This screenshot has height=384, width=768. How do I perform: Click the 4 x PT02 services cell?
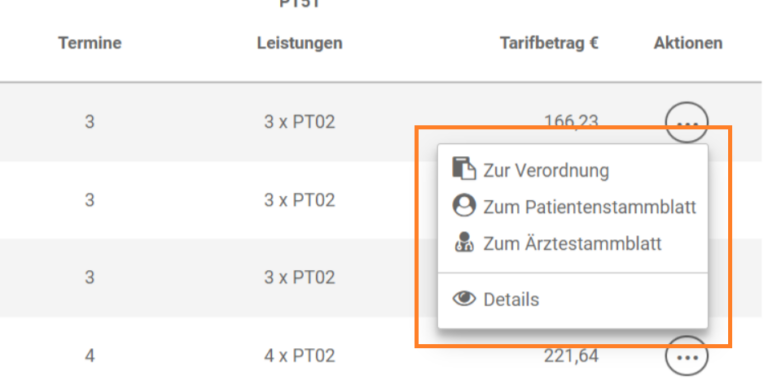(x=300, y=356)
